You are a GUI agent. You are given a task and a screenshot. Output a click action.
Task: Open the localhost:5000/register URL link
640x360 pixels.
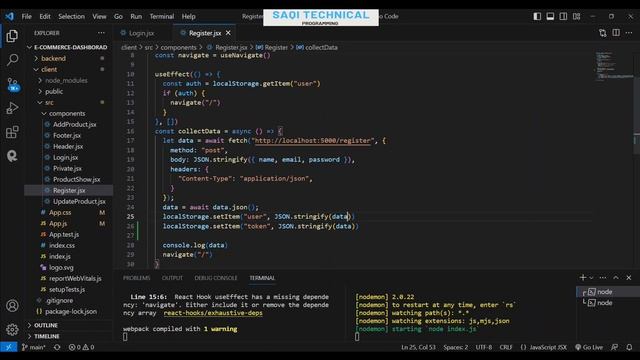313,141
